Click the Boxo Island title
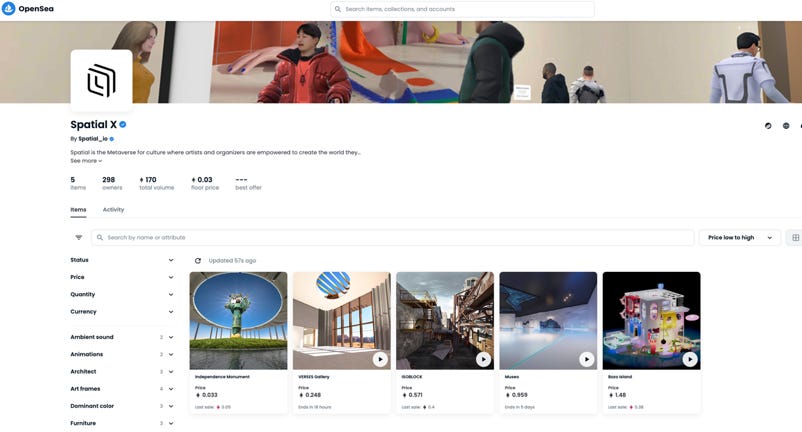The height and width of the screenshot is (432, 802). pyautogui.click(x=620, y=377)
